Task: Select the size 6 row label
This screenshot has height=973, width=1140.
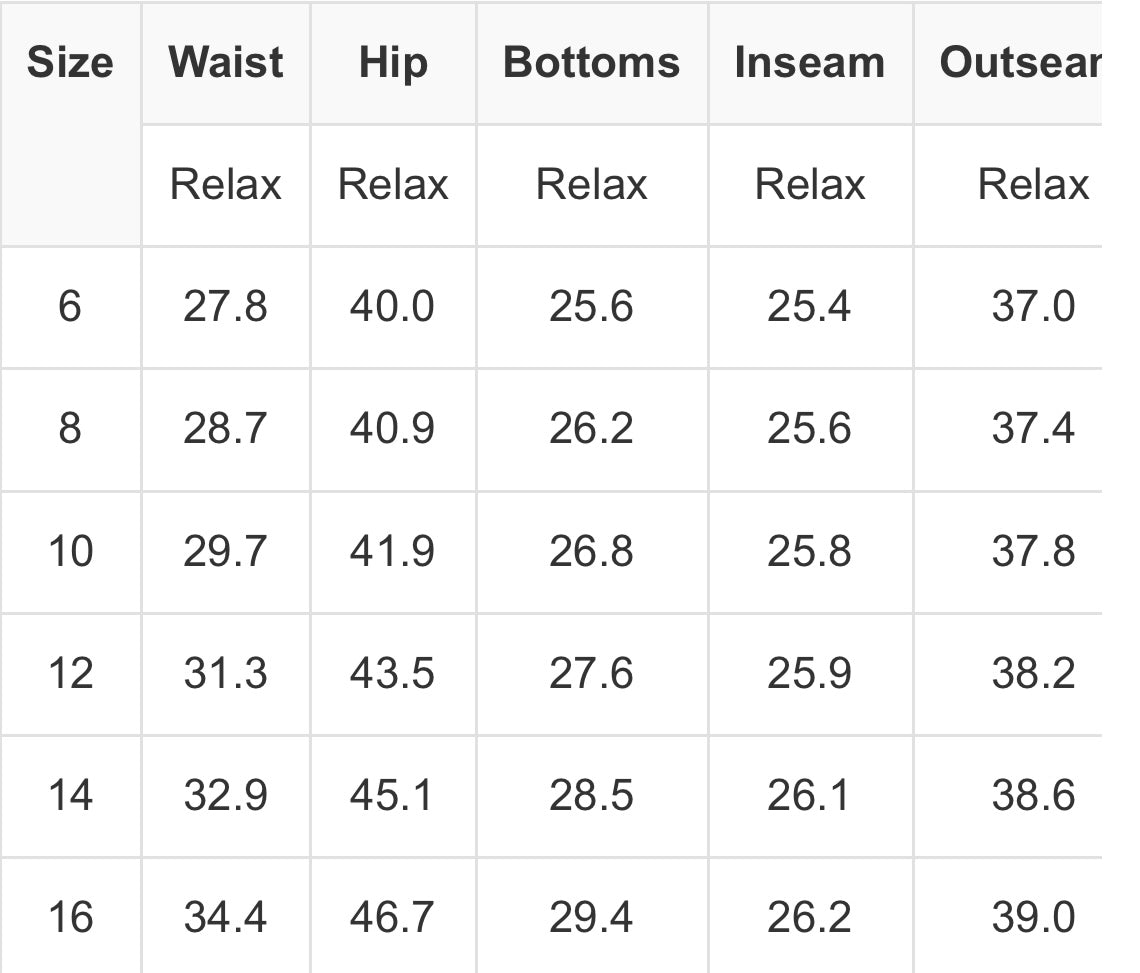Action: [x=70, y=306]
